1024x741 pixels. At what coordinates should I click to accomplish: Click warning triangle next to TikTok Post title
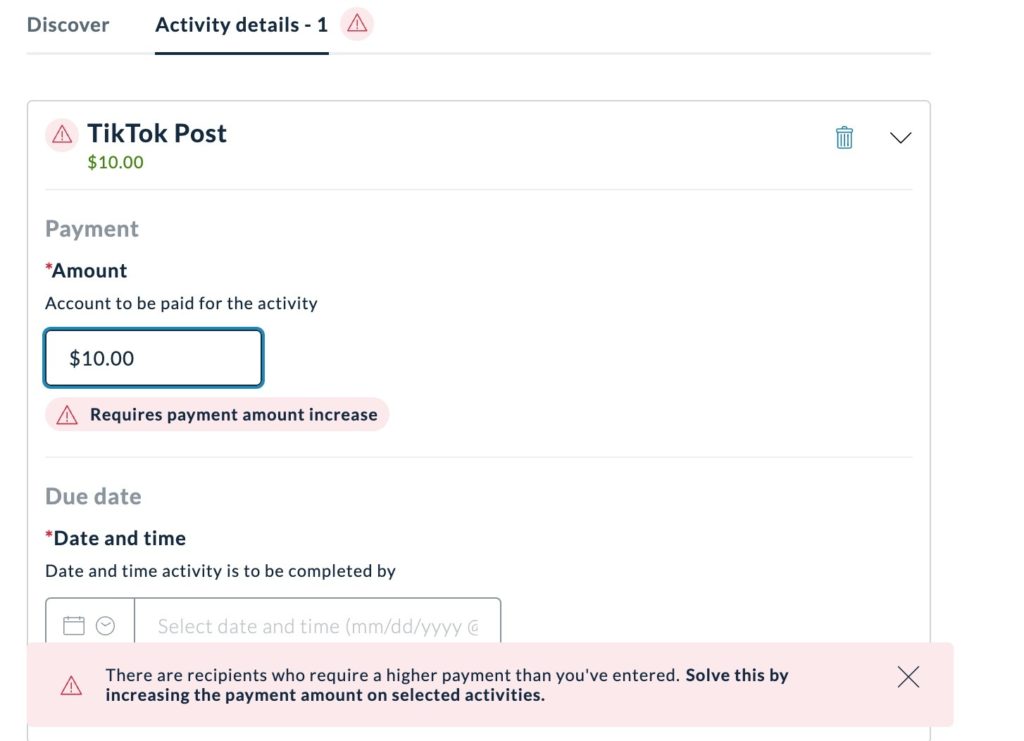tap(62, 134)
